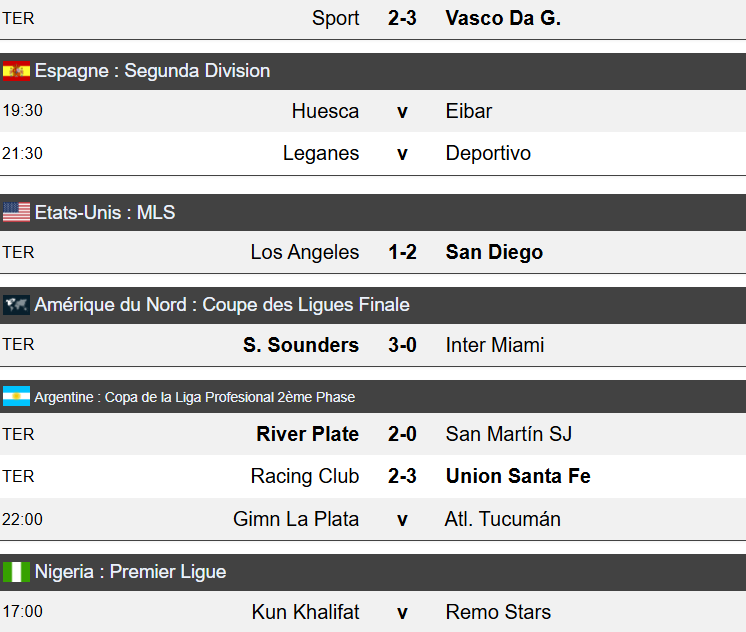Open S. Sounders 3-0 Inter Miami score
The image size is (746, 632).
(x=402, y=345)
